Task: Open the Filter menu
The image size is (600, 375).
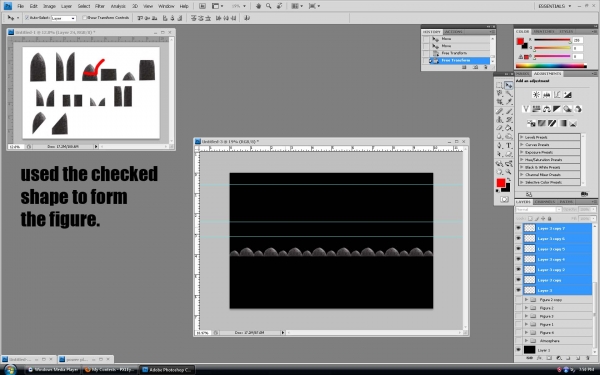Action: pos(100,6)
